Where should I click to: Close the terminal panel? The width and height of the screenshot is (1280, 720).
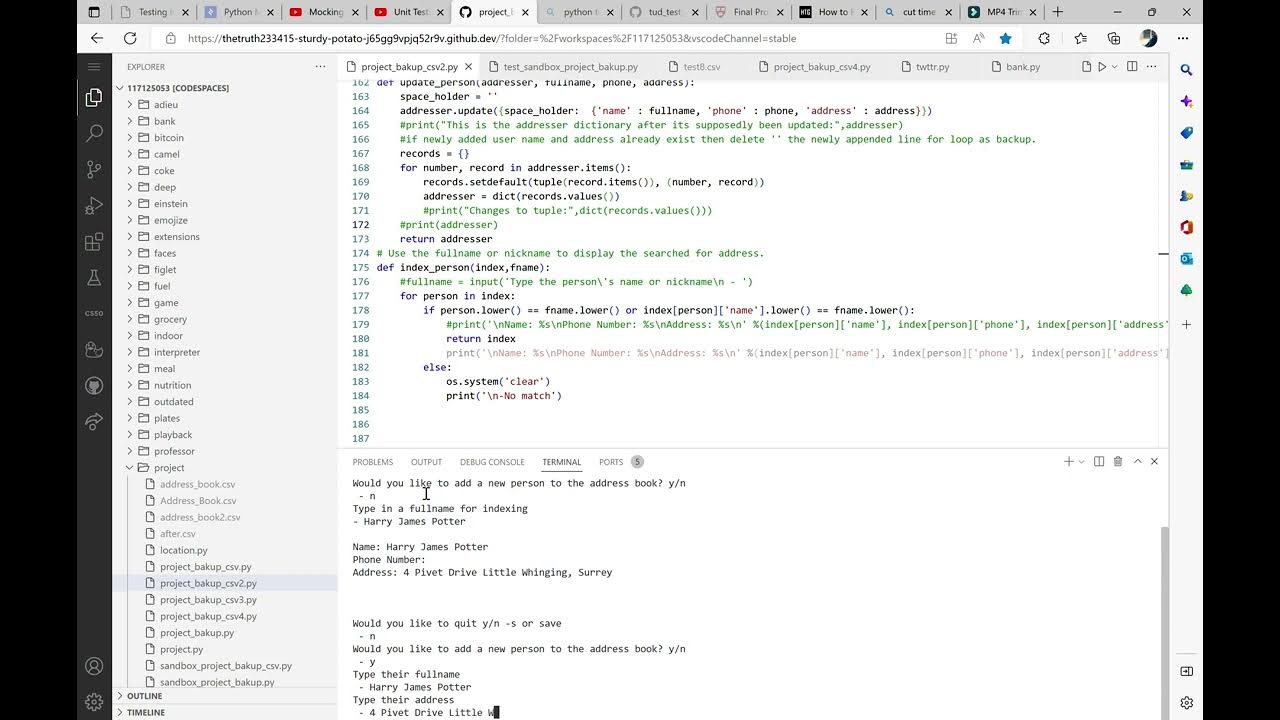(1154, 462)
